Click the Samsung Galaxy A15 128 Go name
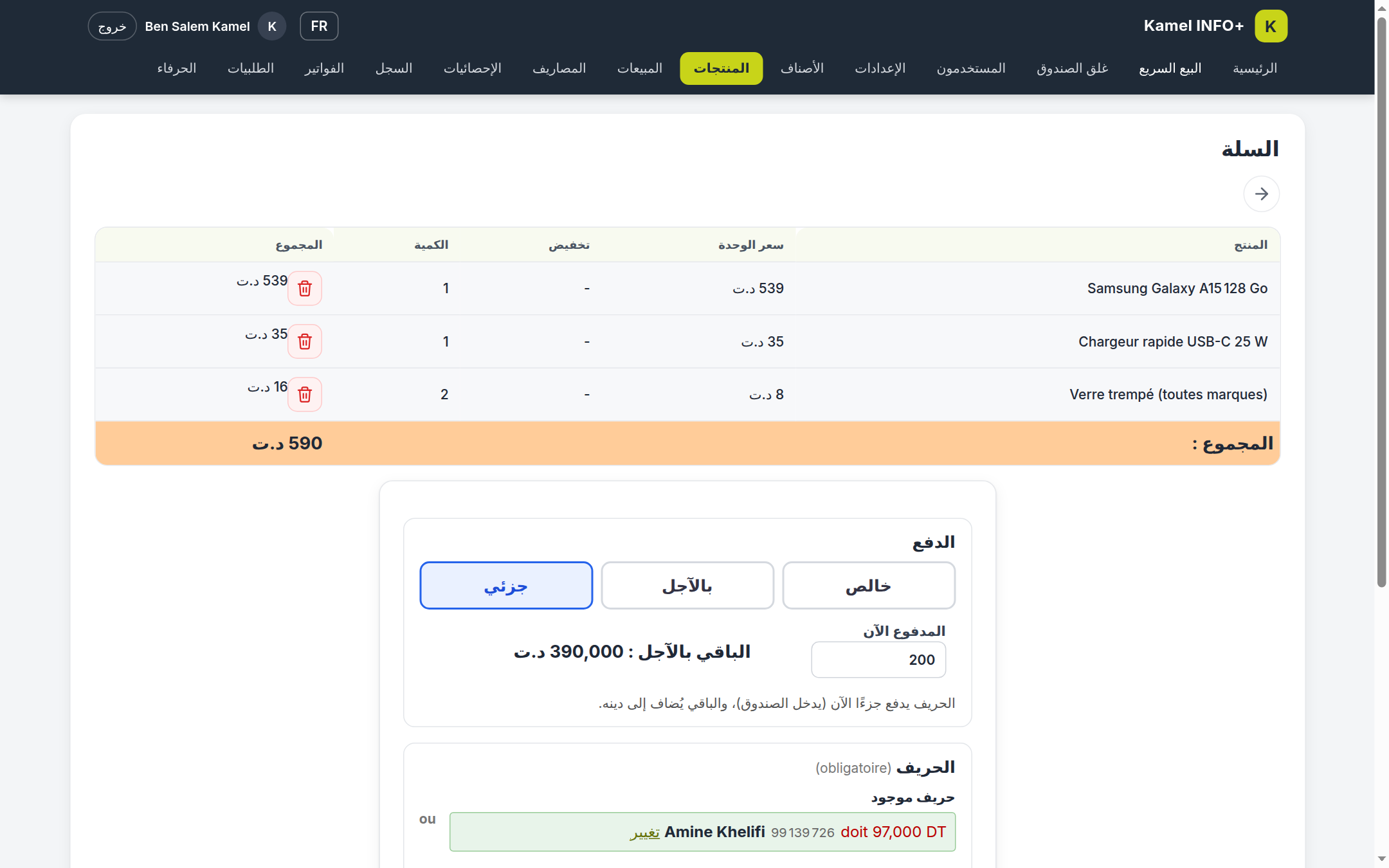 [x=1177, y=288]
